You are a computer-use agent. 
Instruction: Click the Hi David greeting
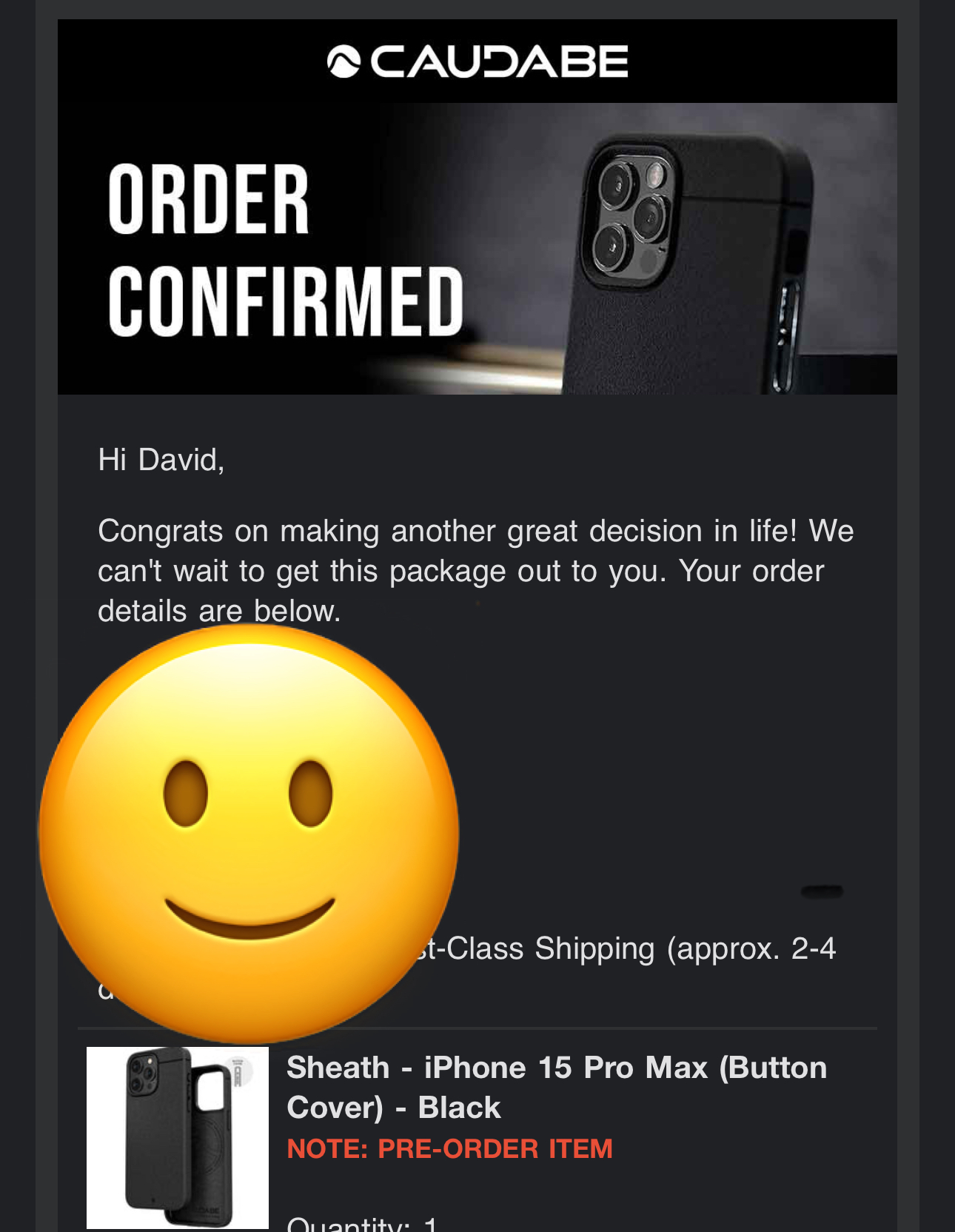click(x=161, y=460)
